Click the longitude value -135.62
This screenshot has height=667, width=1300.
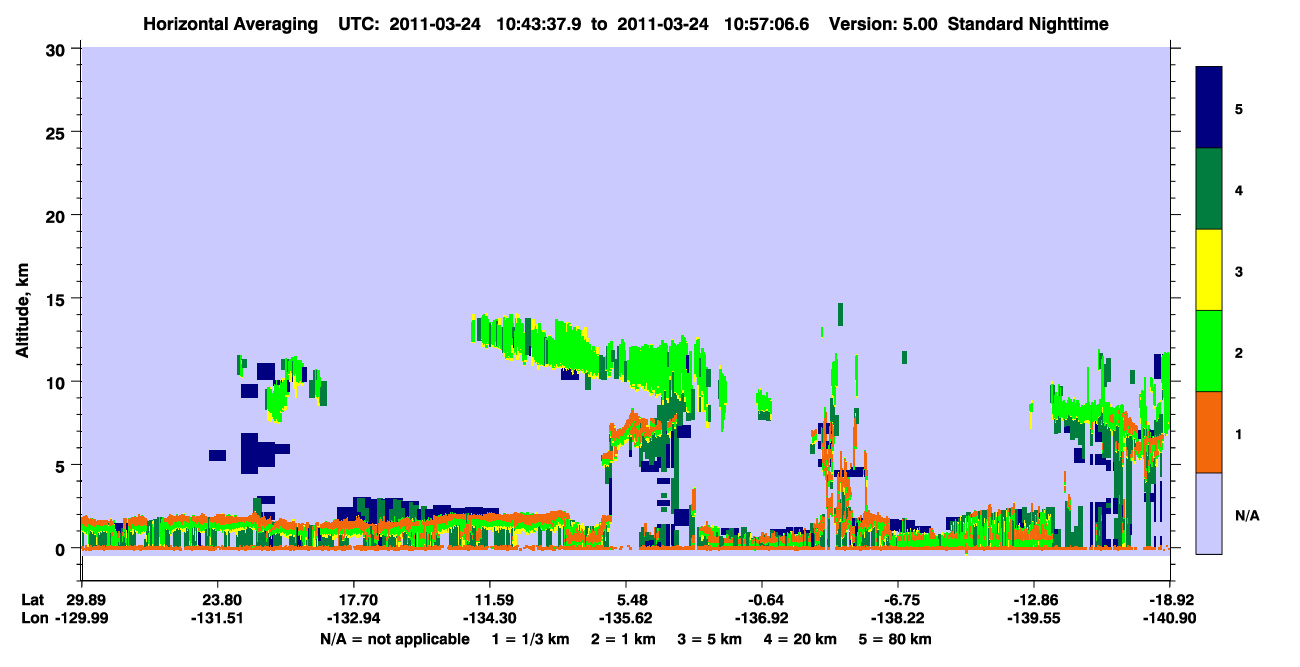(625, 618)
